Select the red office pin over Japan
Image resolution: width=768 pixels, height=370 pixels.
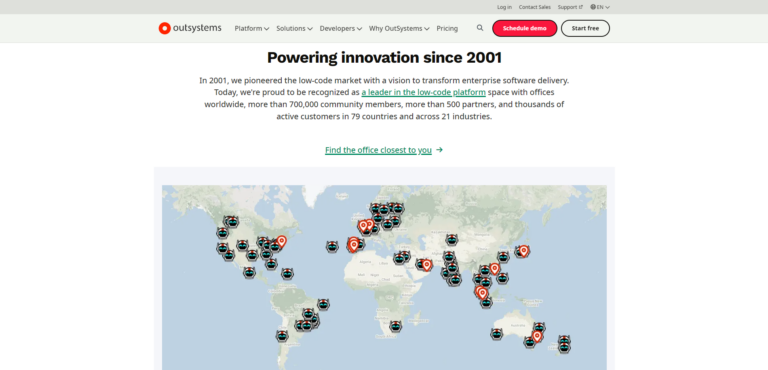point(524,251)
